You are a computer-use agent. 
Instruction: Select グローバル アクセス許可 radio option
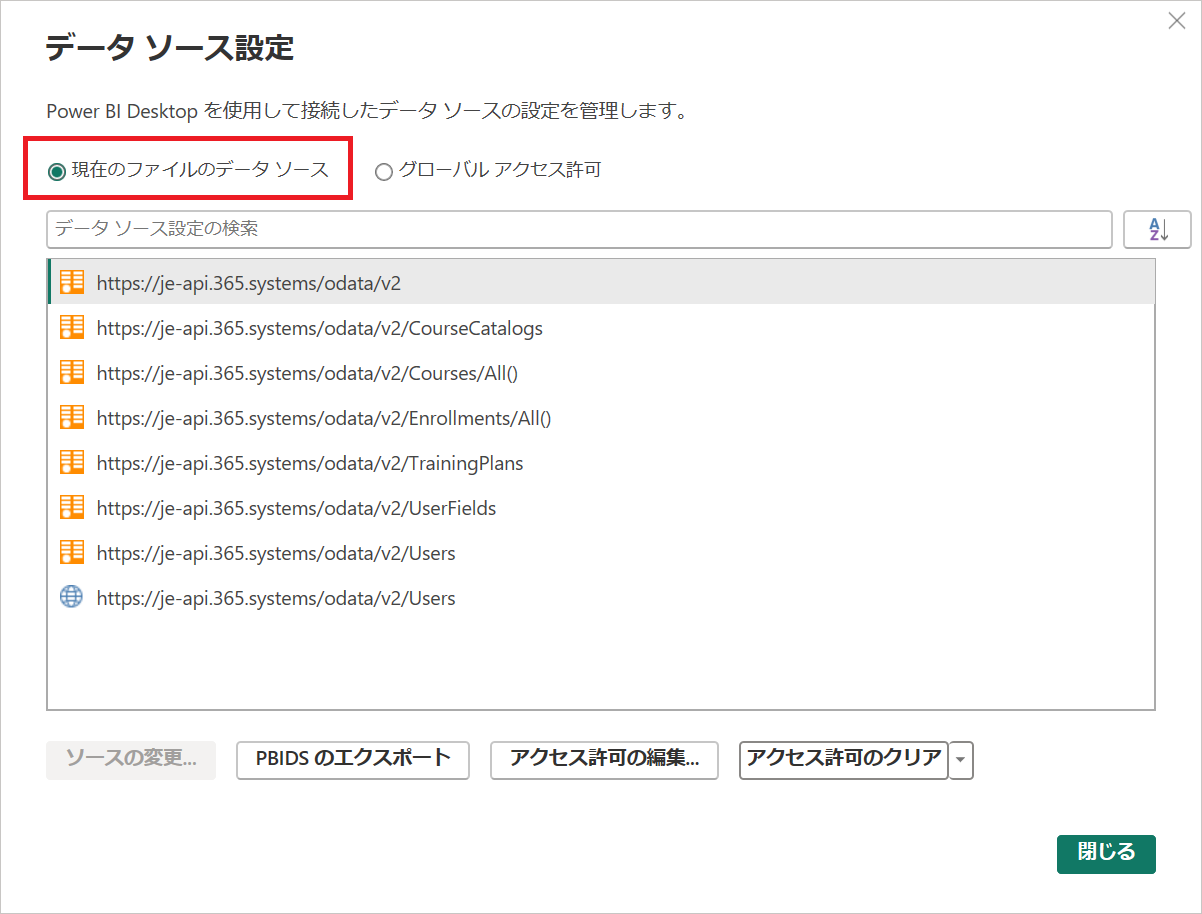[x=488, y=170]
